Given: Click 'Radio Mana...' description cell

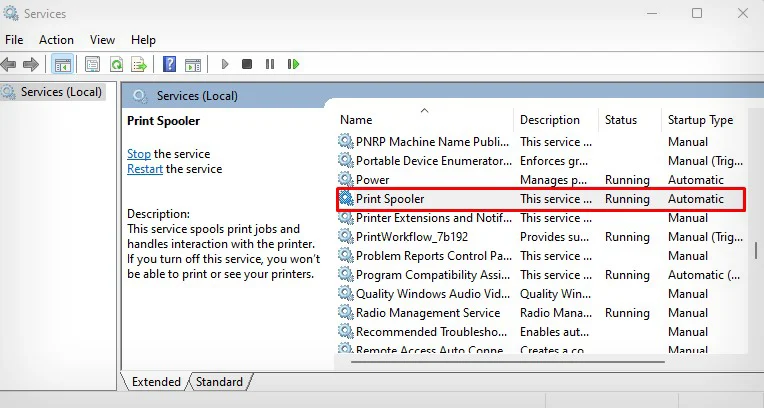Looking at the screenshot, I should (556, 313).
